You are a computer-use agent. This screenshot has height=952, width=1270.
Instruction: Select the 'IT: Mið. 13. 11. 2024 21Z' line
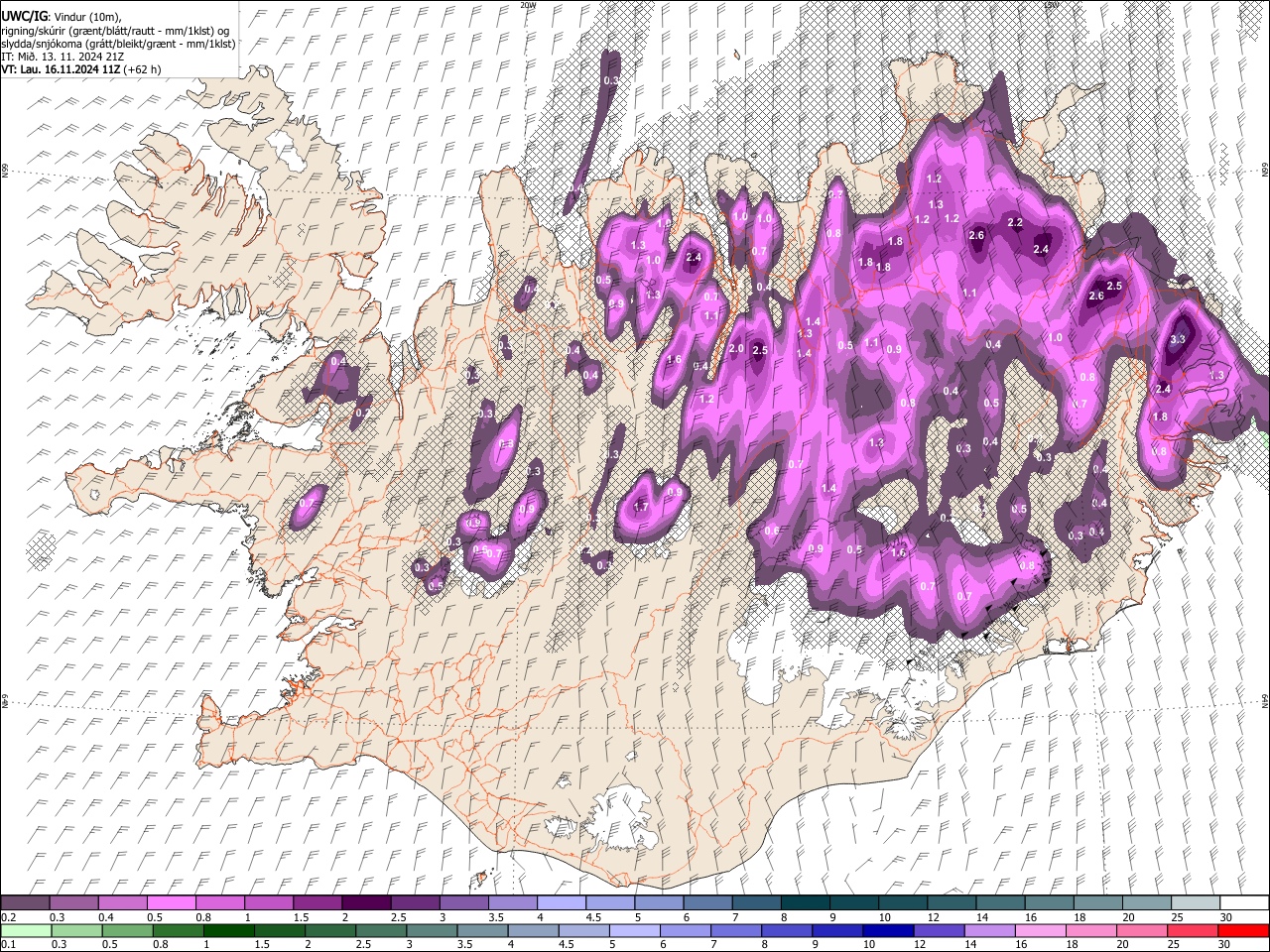pos(63,57)
